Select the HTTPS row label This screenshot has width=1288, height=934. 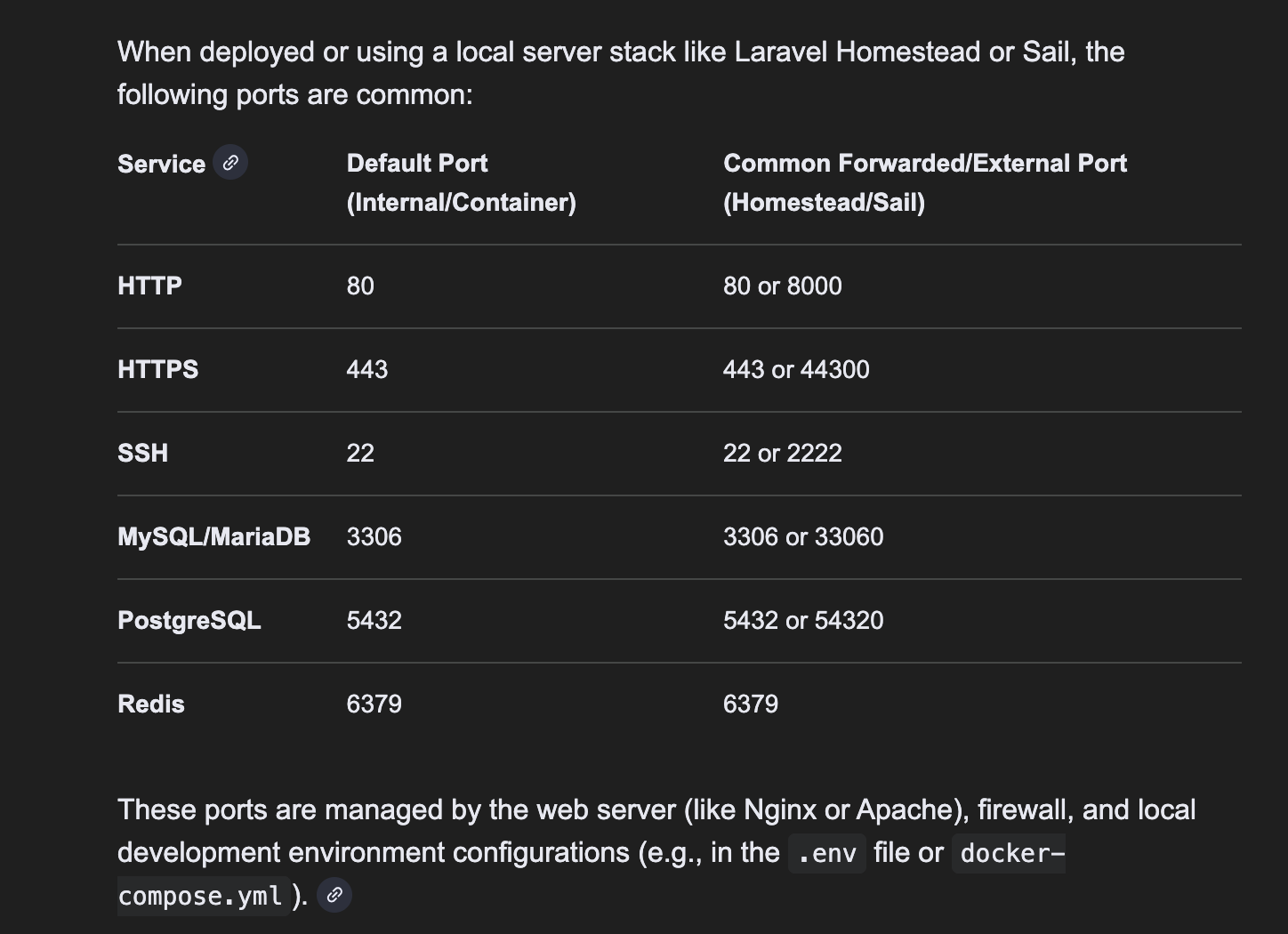click(x=157, y=369)
